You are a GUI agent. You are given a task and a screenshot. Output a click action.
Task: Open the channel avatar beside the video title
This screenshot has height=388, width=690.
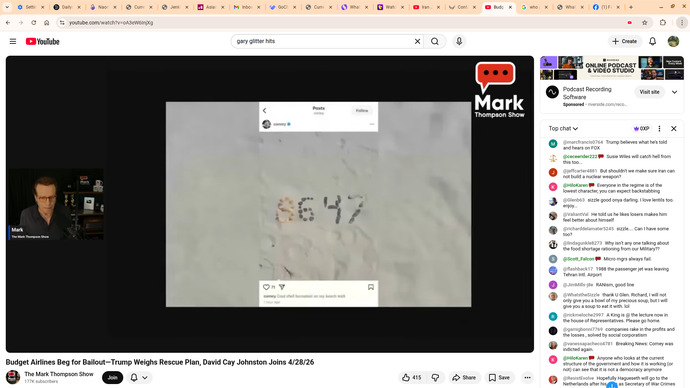(x=13, y=377)
